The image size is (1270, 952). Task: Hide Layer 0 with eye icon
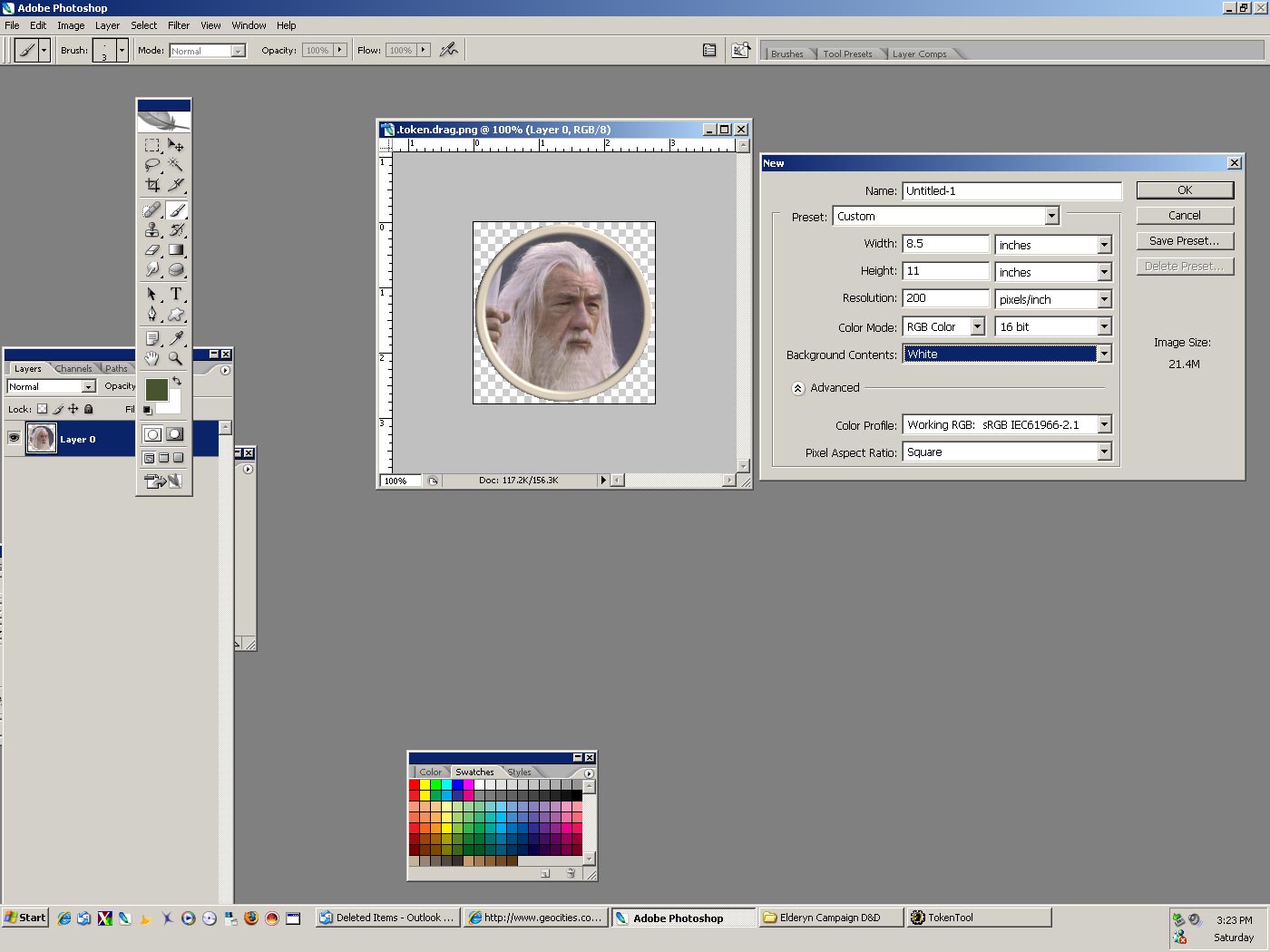click(14, 439)
